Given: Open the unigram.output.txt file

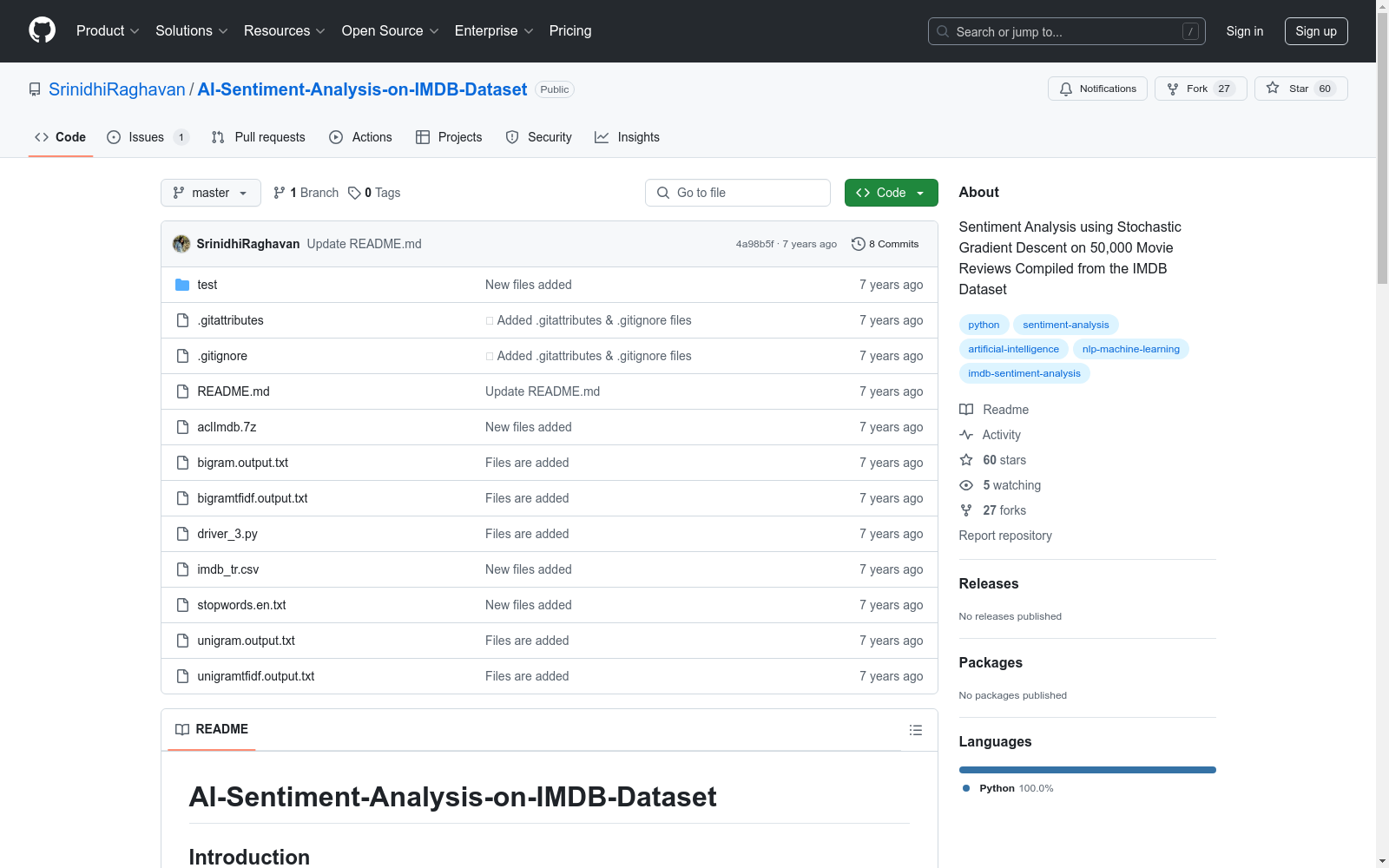Looking at the screenshot, I should (x=247, y=641).
